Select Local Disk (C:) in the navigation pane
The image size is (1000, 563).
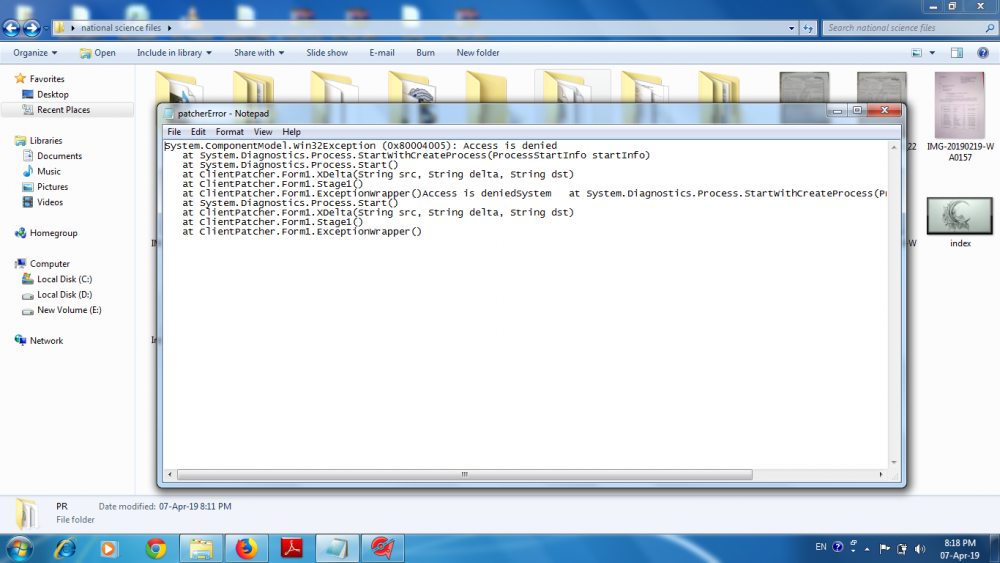pos(64,279)
